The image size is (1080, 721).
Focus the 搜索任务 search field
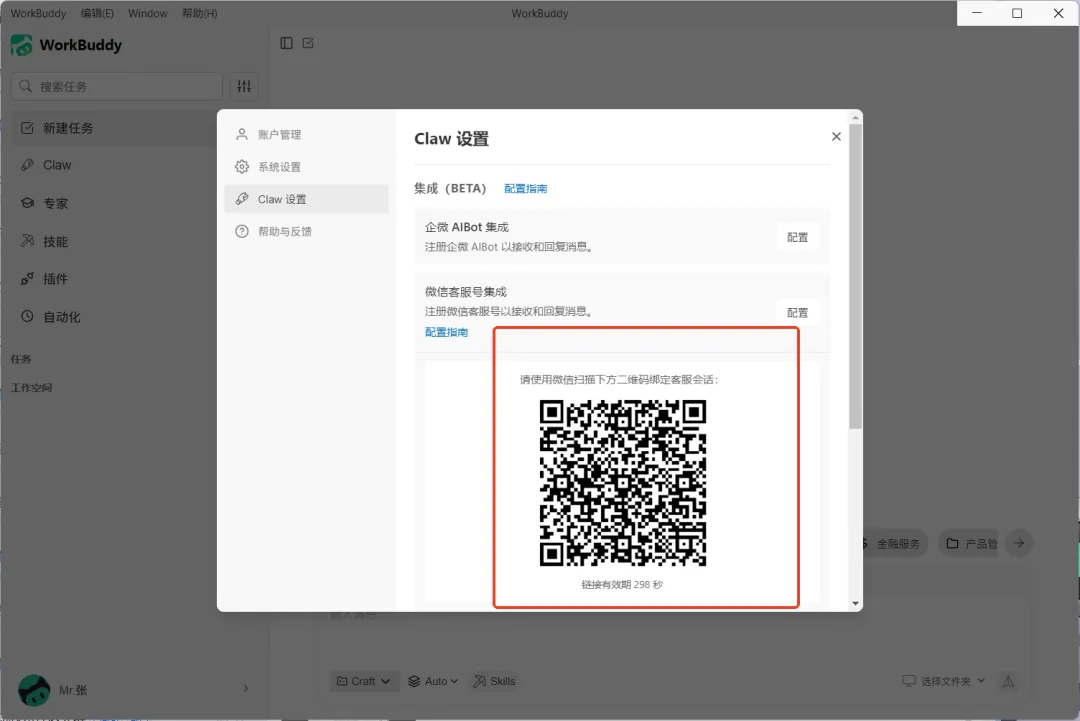point(117,86)
